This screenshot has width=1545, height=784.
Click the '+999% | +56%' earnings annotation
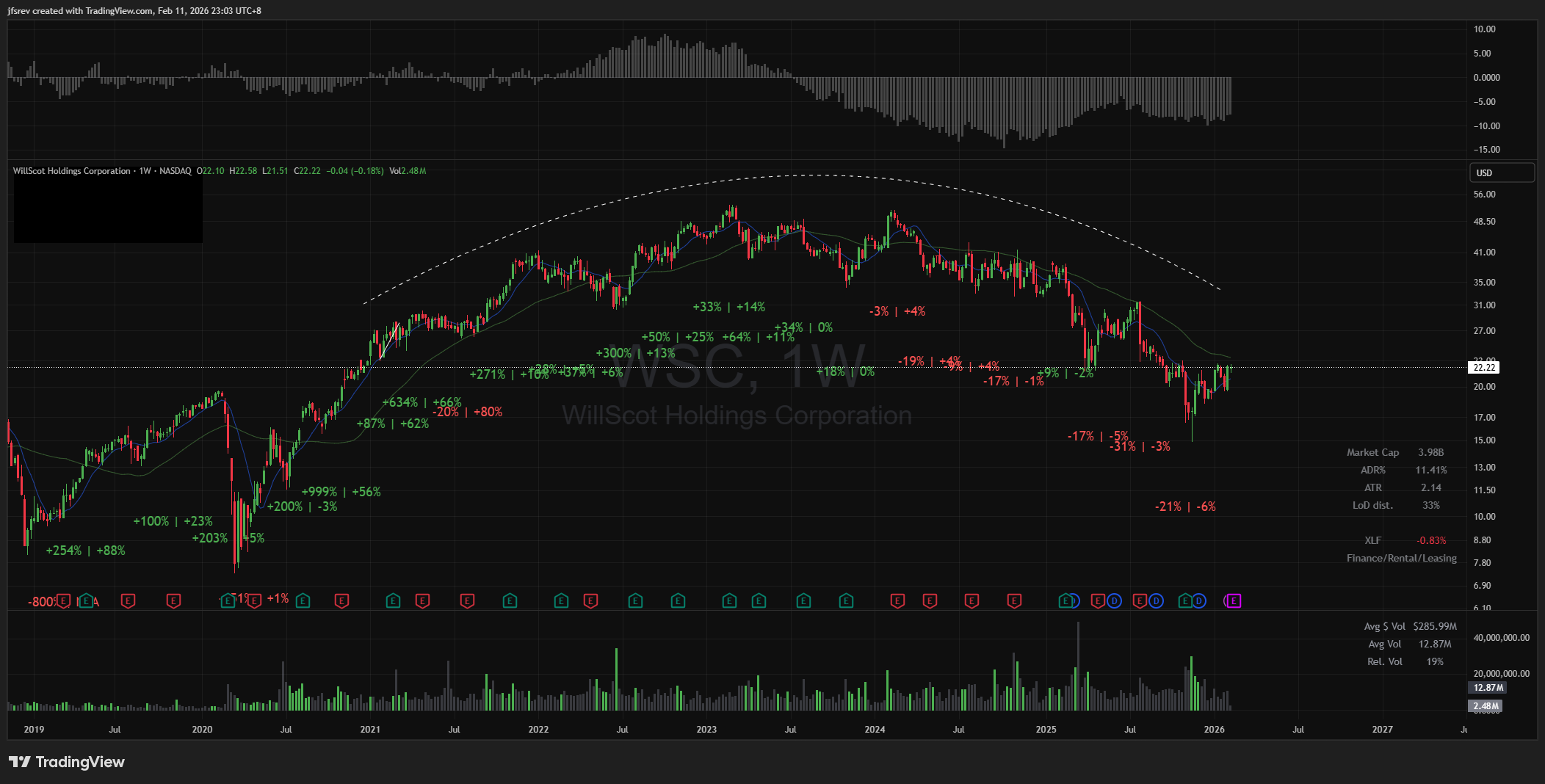[x=341, y=492]
